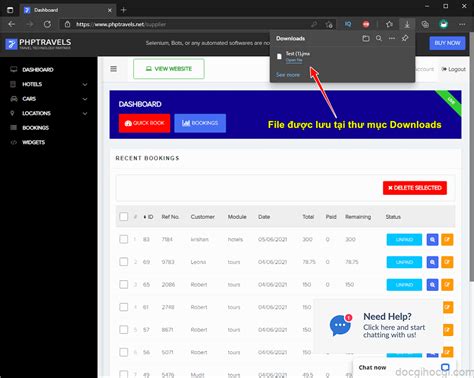
Task: Open Favorites star icon in toolbar
Action: click(389, 24)
